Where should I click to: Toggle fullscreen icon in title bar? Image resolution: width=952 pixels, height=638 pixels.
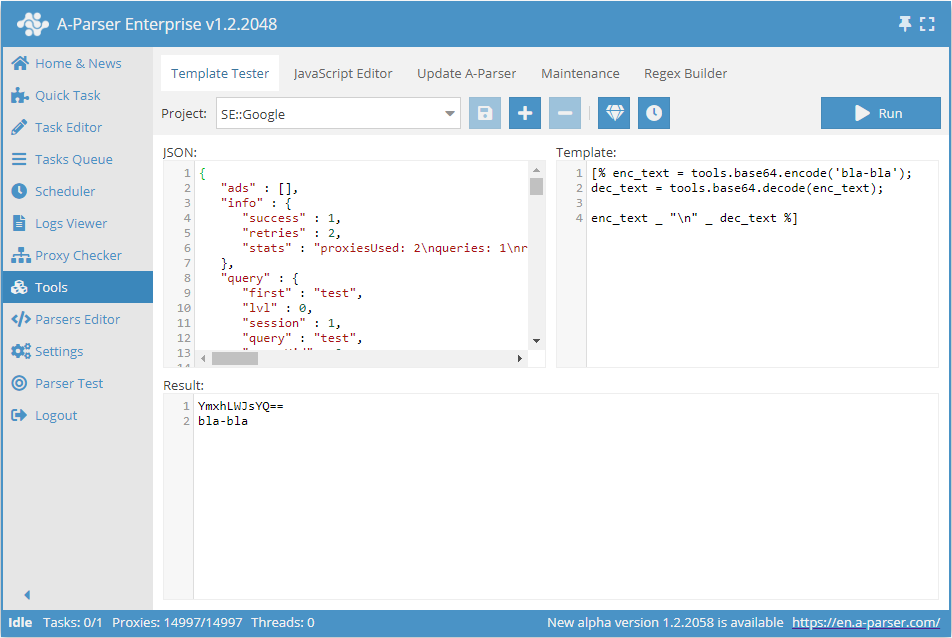pyautogui.click(x=927, y=24)
